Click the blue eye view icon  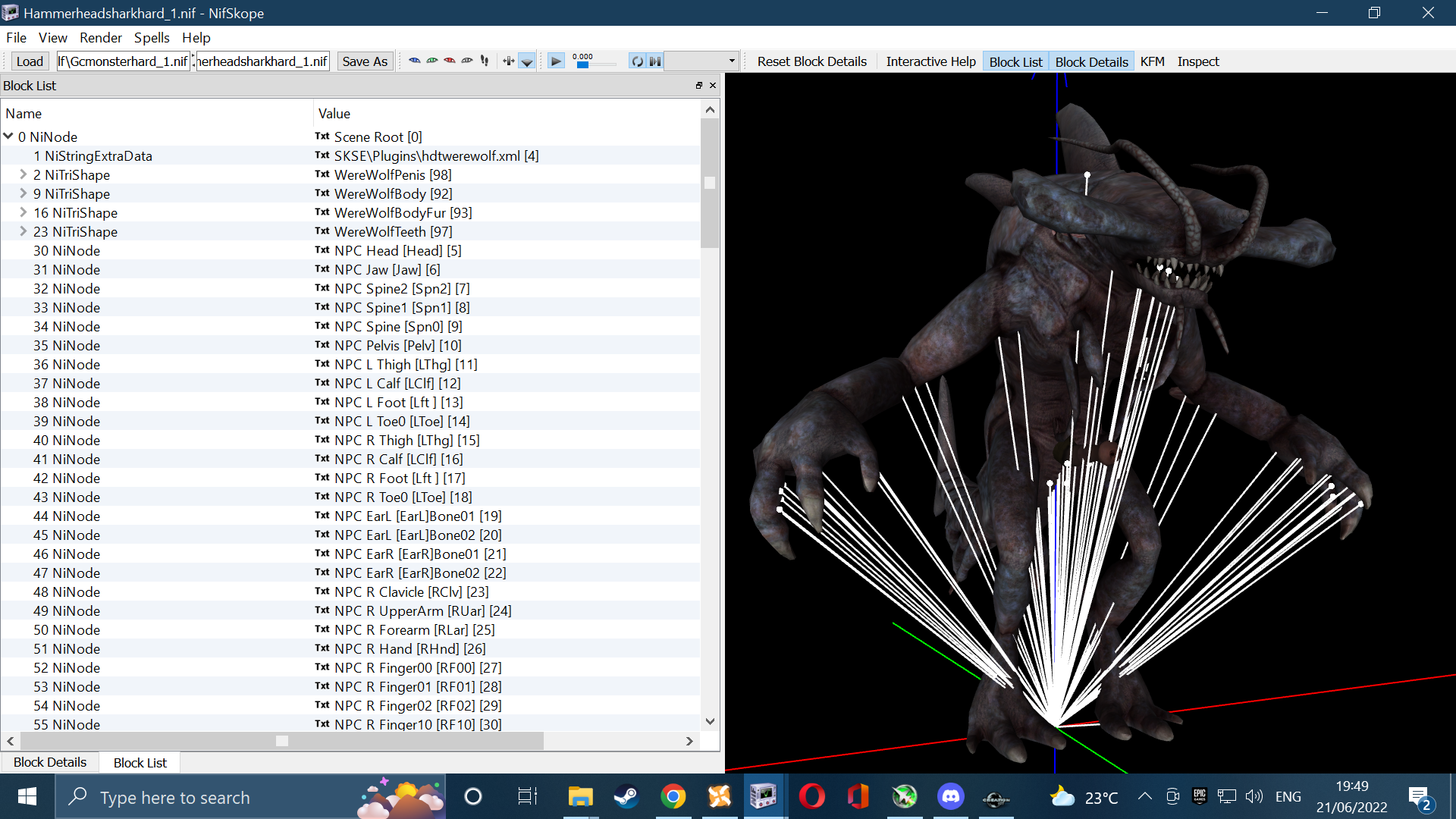(414, 61)
